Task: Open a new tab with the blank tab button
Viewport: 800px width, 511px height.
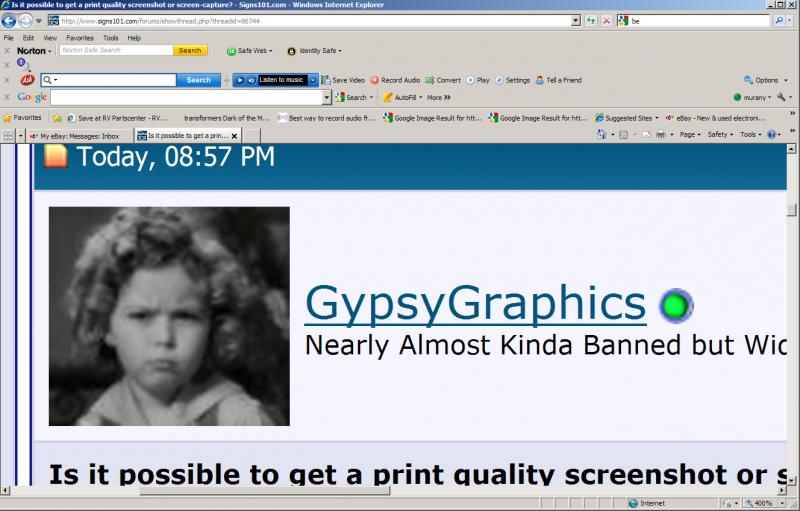Action: click(x=251, y=136)
